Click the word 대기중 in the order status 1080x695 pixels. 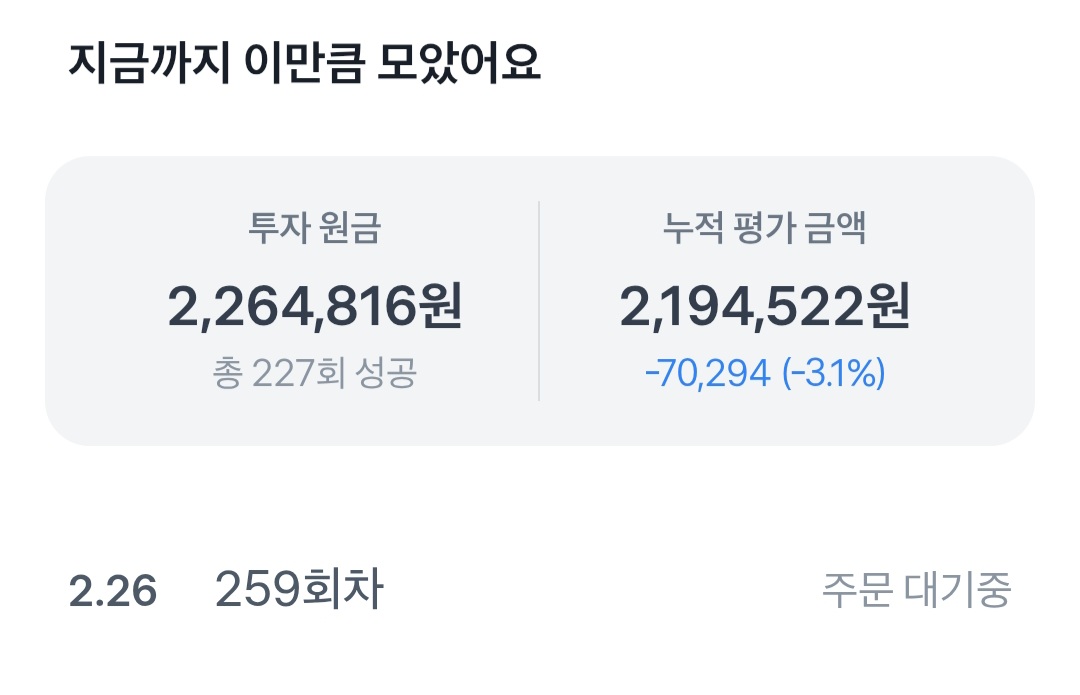(958, 590)
